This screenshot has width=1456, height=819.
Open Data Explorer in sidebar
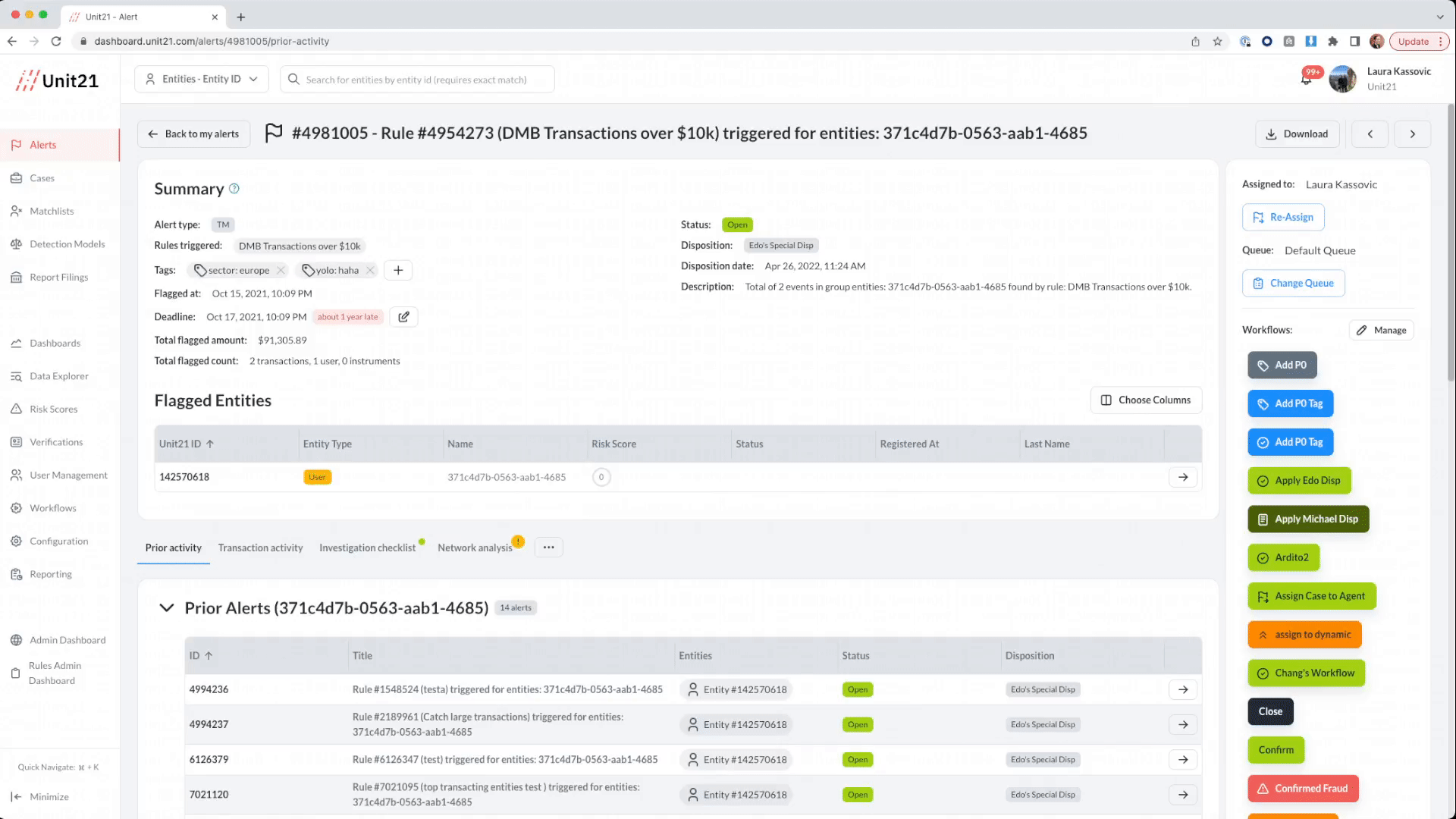[x=60, y=376]
